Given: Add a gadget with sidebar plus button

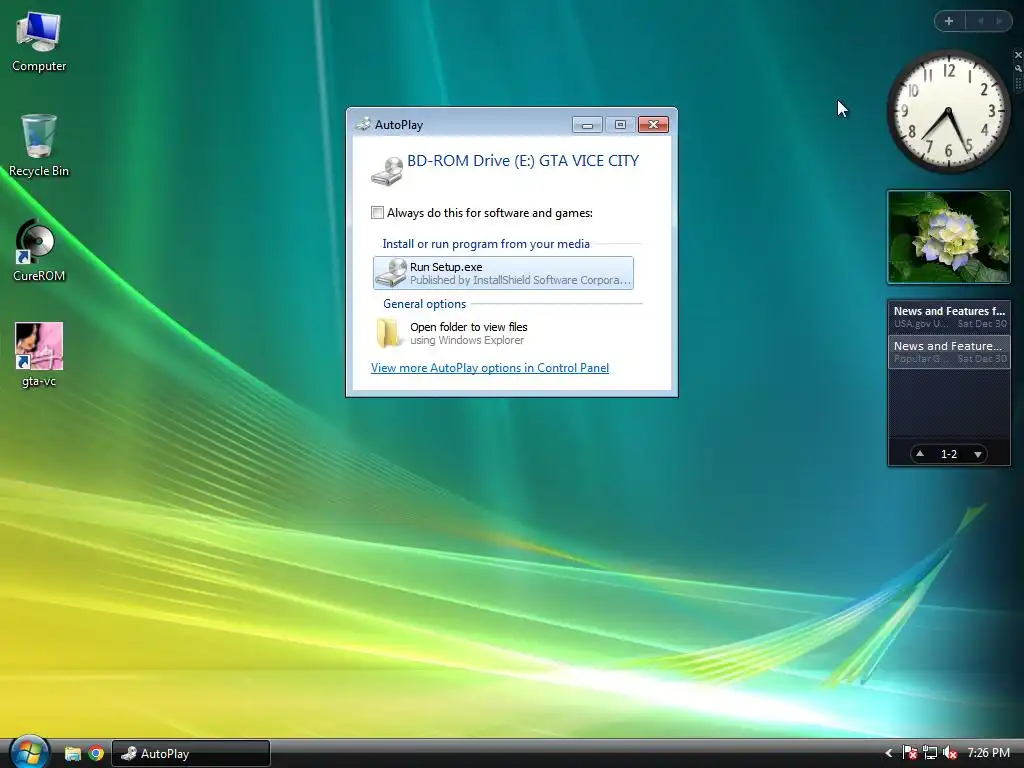Looking at the screenshot, I should [949, 22].
